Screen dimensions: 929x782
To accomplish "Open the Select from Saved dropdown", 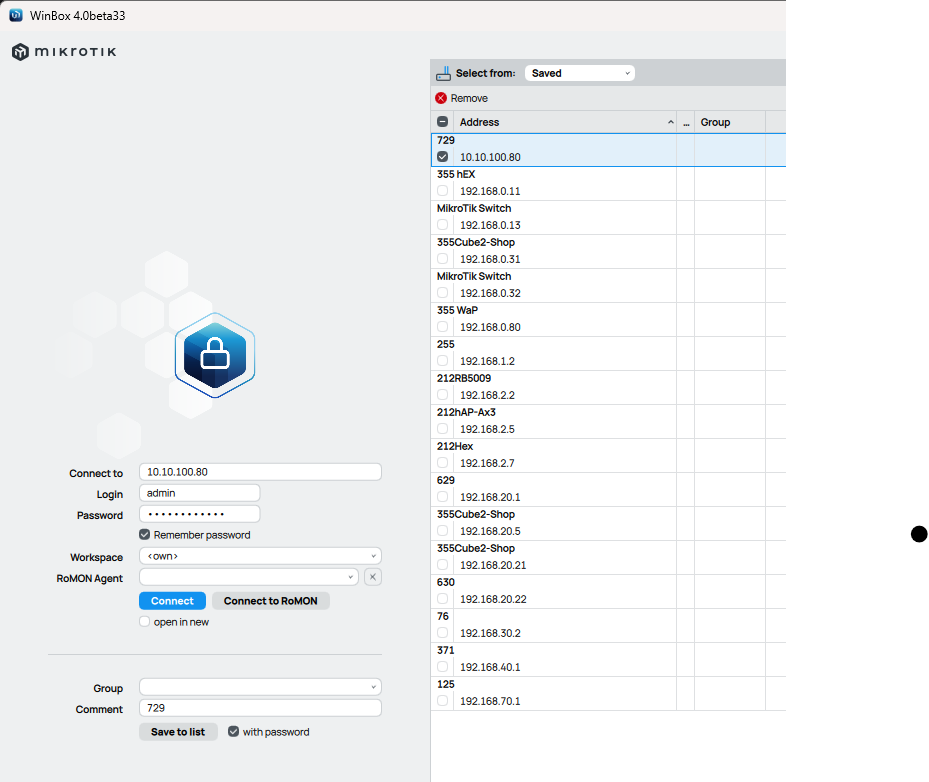I will (579, 73).
